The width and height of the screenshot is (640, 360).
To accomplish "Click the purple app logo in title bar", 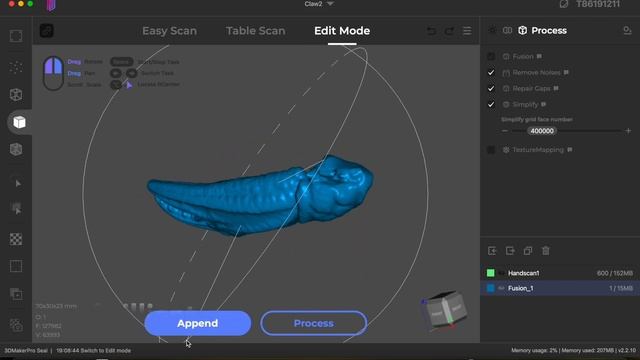I will click(51, 5).
